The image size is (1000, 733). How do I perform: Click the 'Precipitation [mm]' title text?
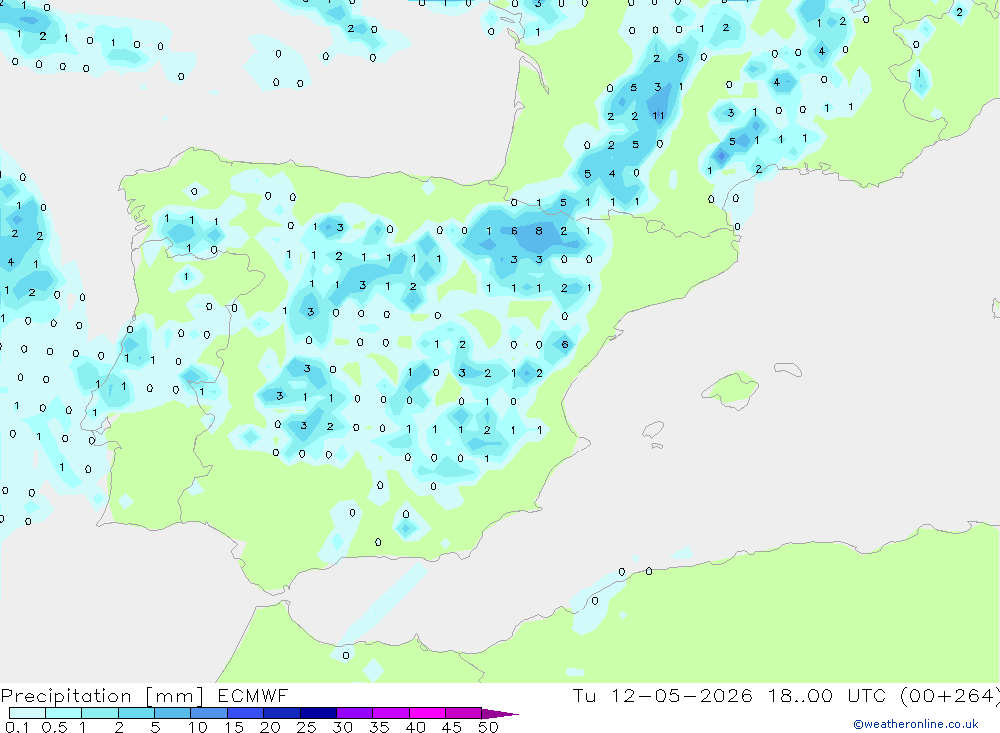(x=102, y=696)
